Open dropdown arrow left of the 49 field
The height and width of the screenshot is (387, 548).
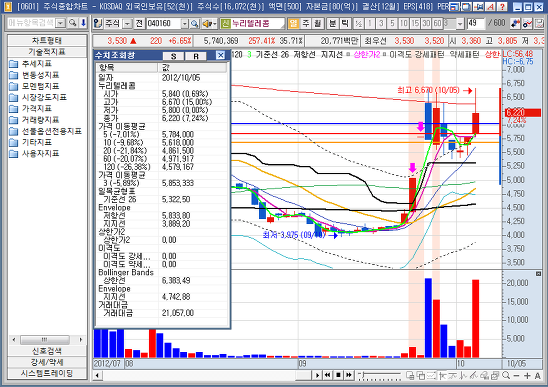460,23
